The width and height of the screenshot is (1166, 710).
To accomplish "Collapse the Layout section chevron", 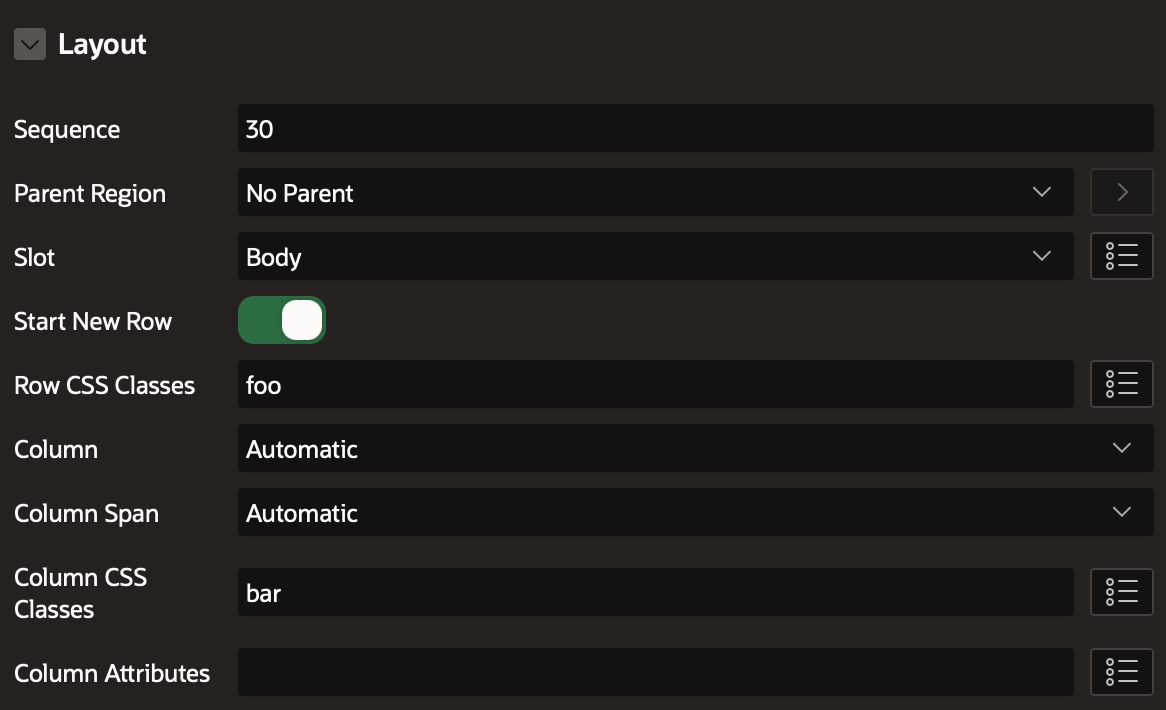I will click(30, 44).
